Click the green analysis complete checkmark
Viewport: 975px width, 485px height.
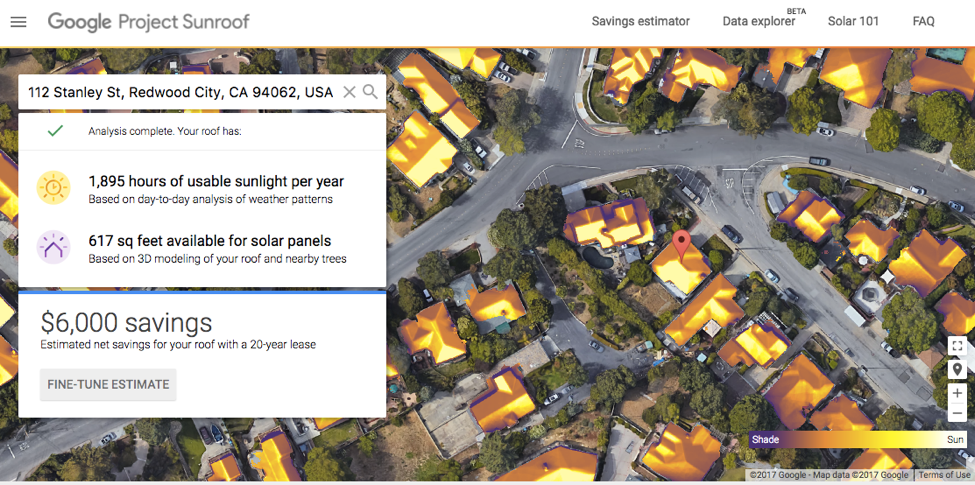click(x=55, y=131)
